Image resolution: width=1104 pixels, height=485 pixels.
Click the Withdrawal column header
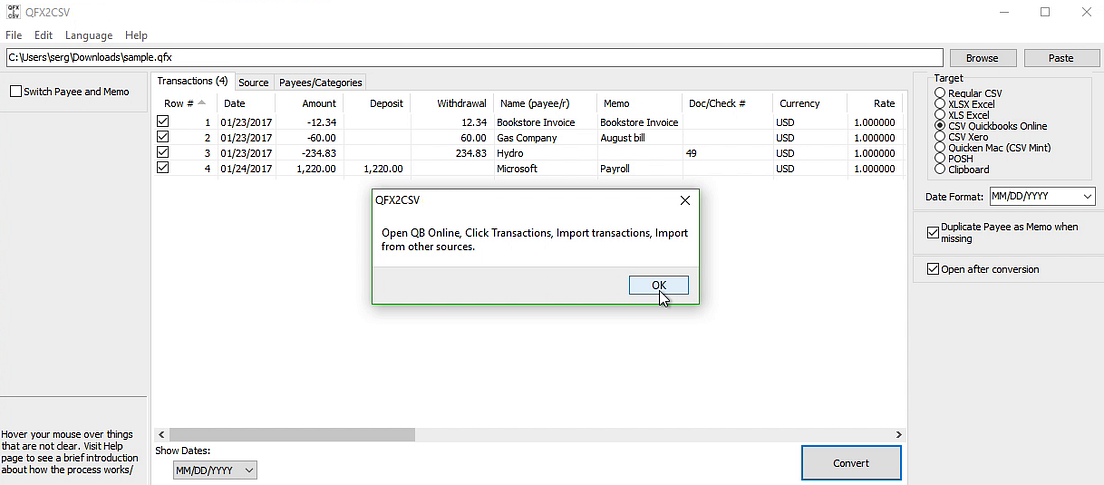[x=451, y=103]
